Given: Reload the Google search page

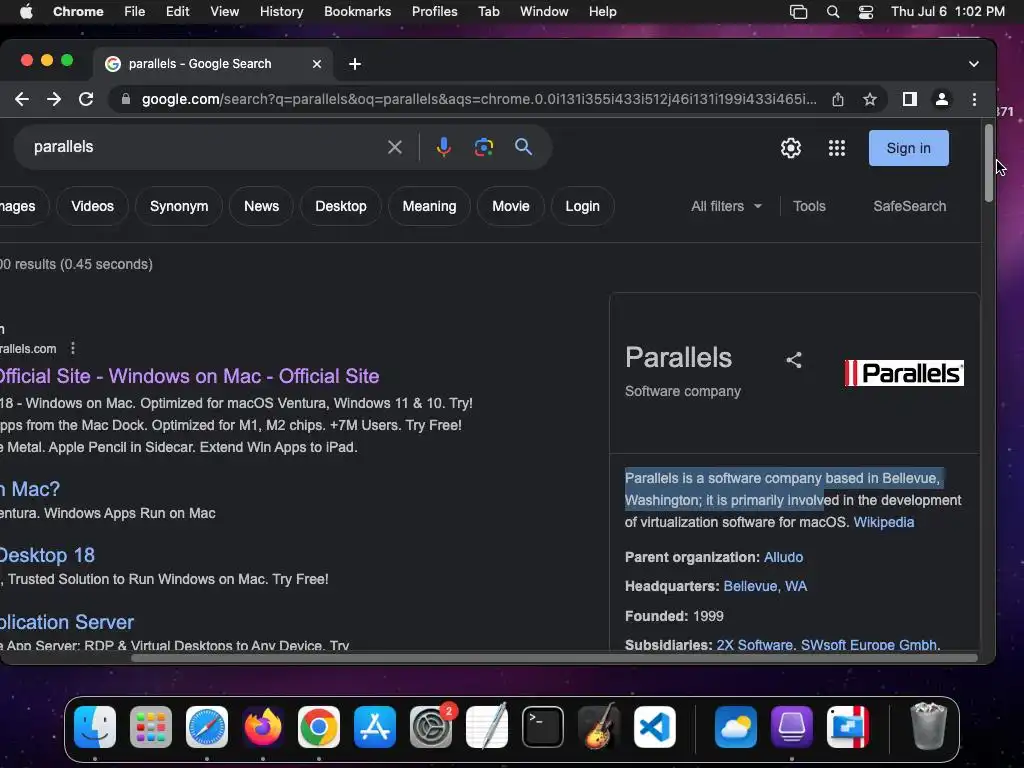Looking at the screenshot, I should (x=86, y=99).
